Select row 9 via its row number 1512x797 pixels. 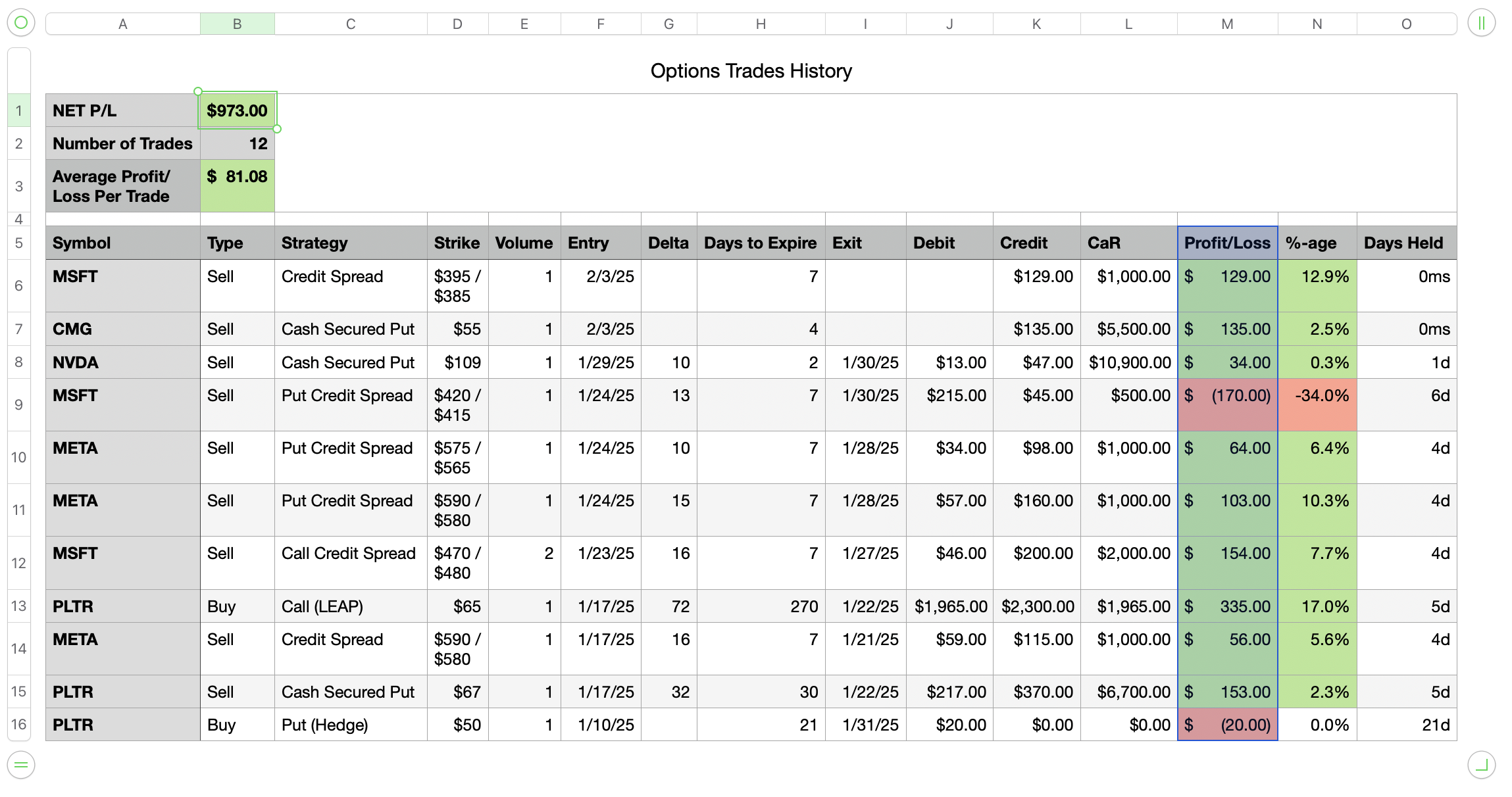[19, 404]
